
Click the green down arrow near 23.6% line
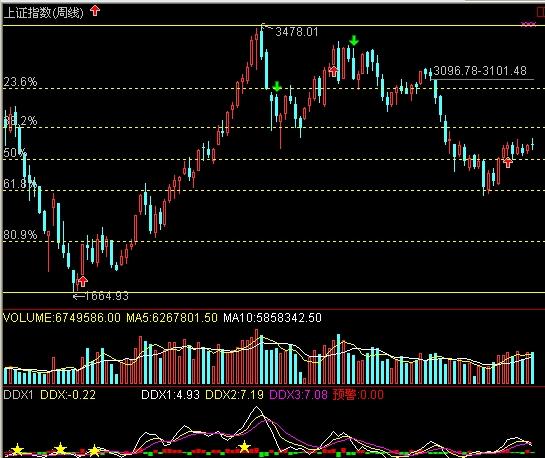coord(277,86)
